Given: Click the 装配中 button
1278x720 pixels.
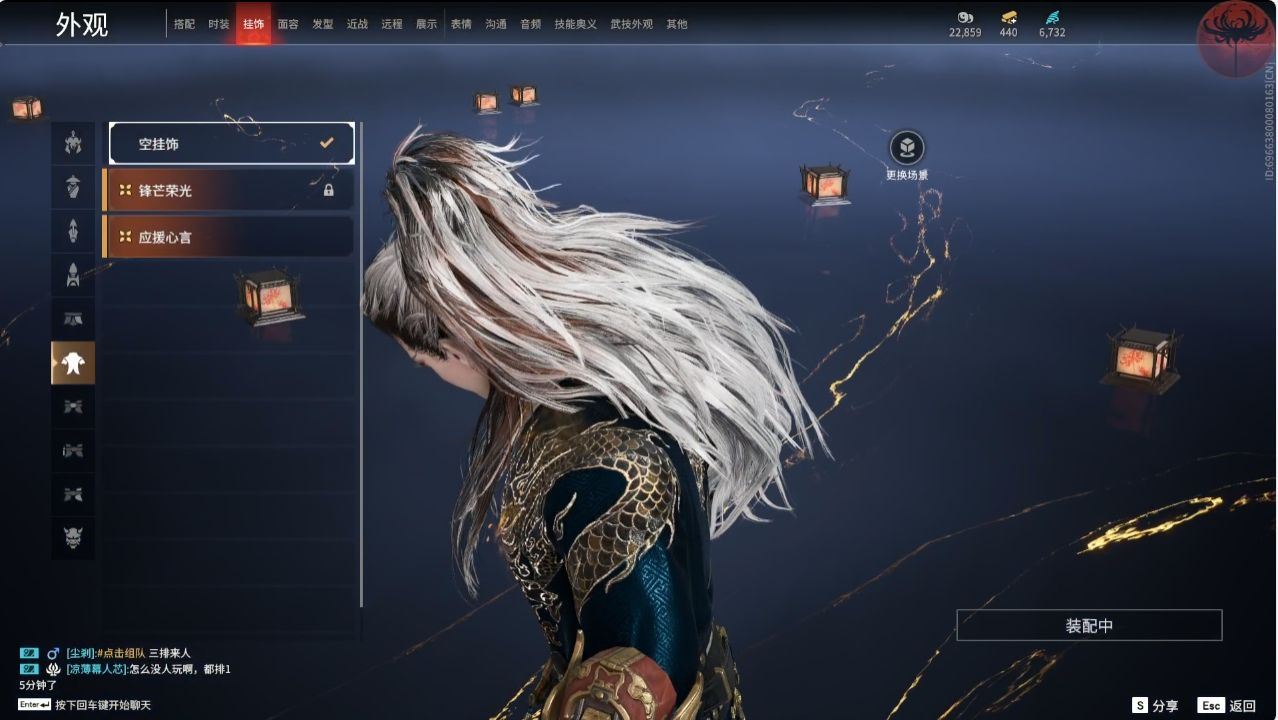Looking at the screenshot, I should coord(1088,624).
